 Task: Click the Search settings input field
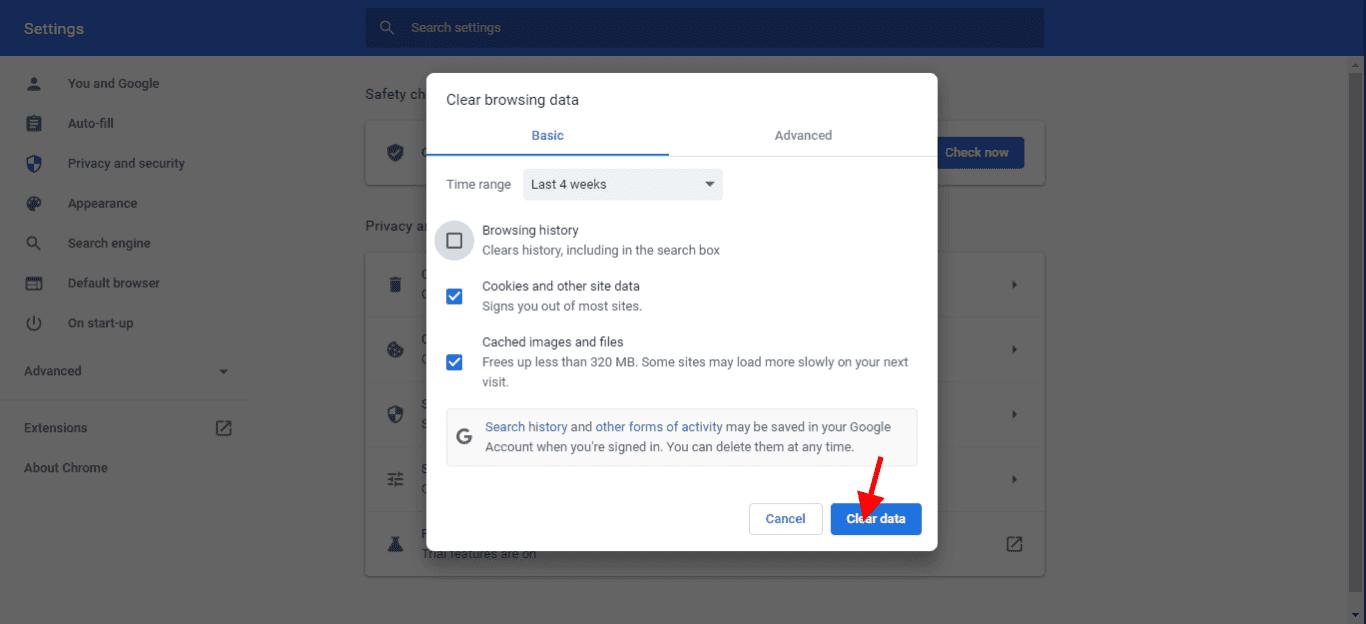[704, 28]
